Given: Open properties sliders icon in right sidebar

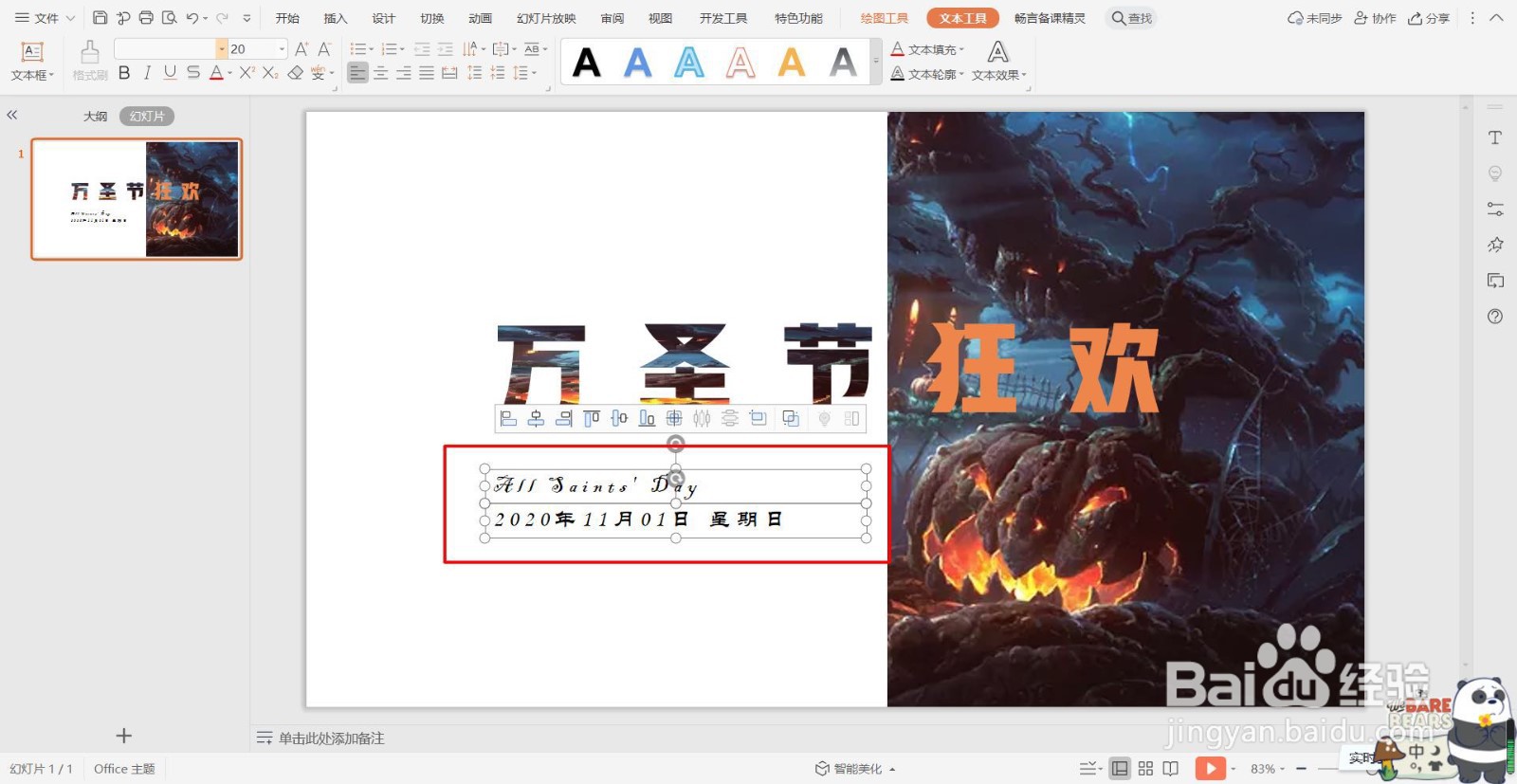Looking at the screenshot, I should tap(1495, 209).
